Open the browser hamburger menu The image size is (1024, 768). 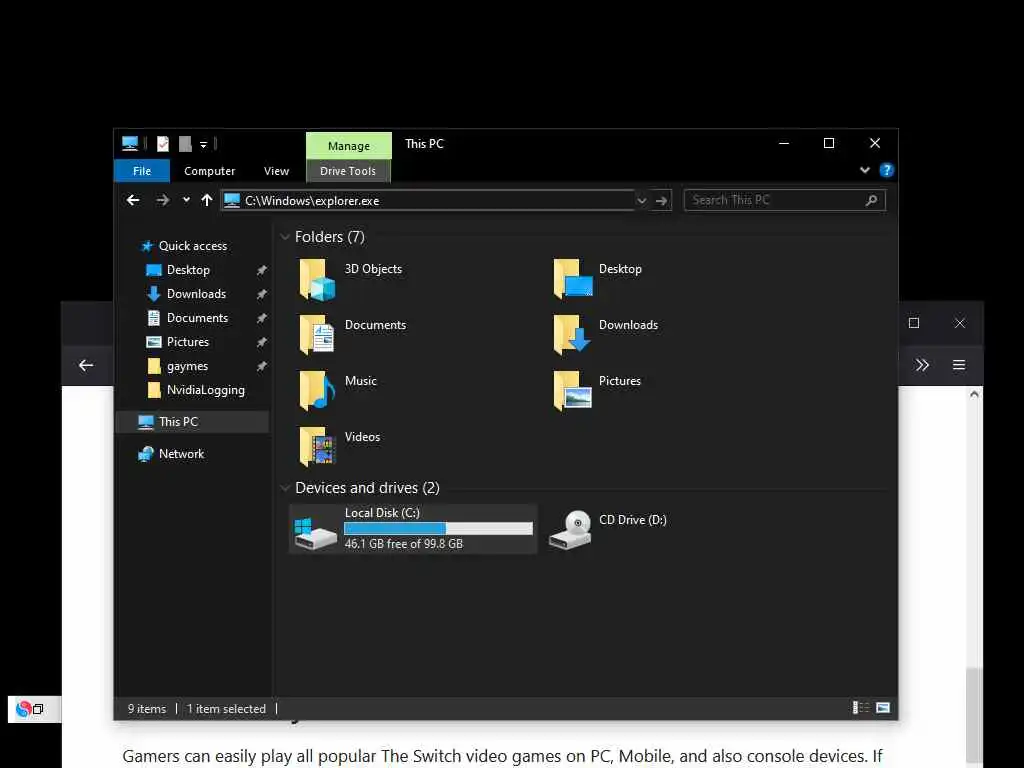point(959,365)
